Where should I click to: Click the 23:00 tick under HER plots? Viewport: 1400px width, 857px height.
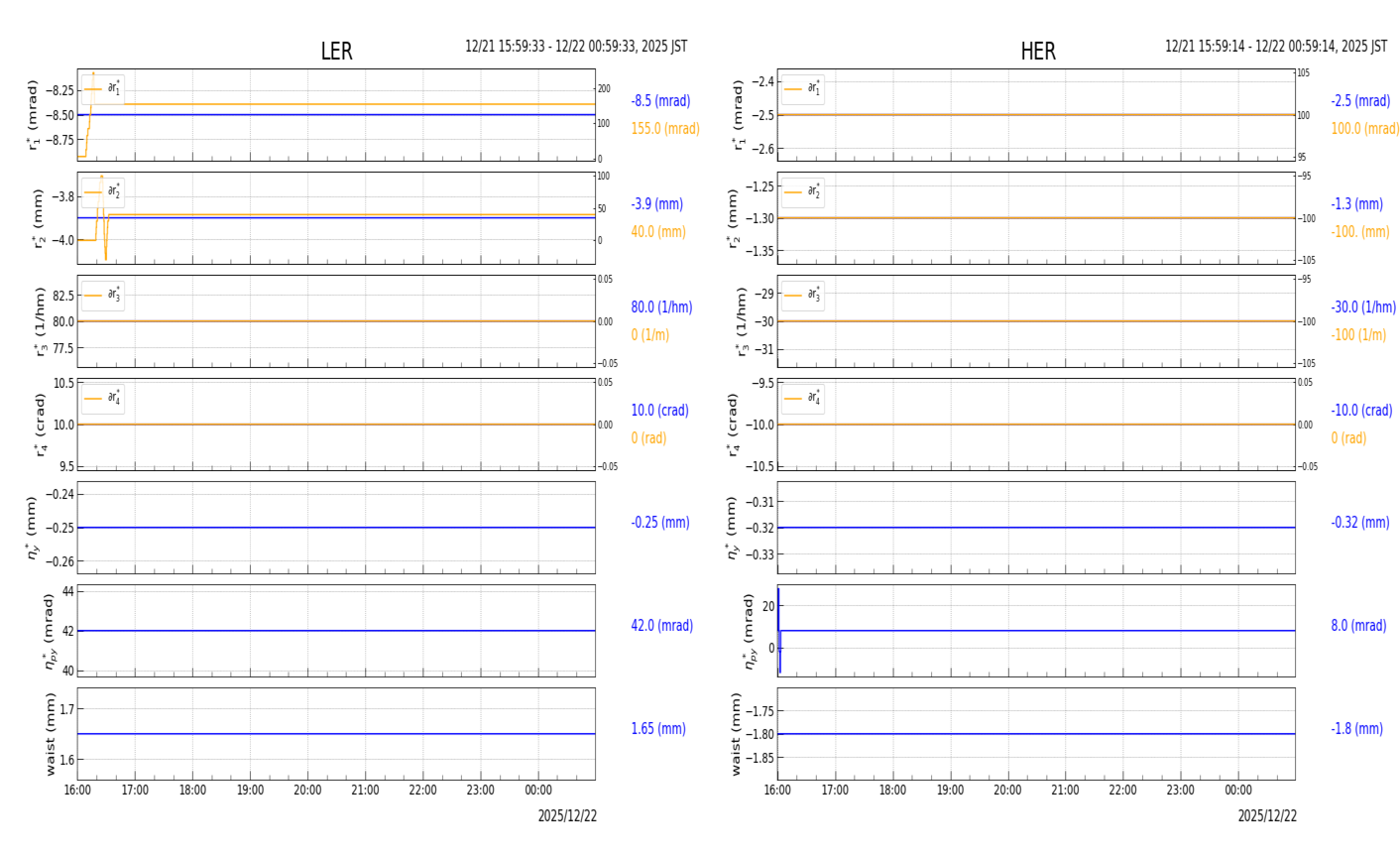(1180, 791)
